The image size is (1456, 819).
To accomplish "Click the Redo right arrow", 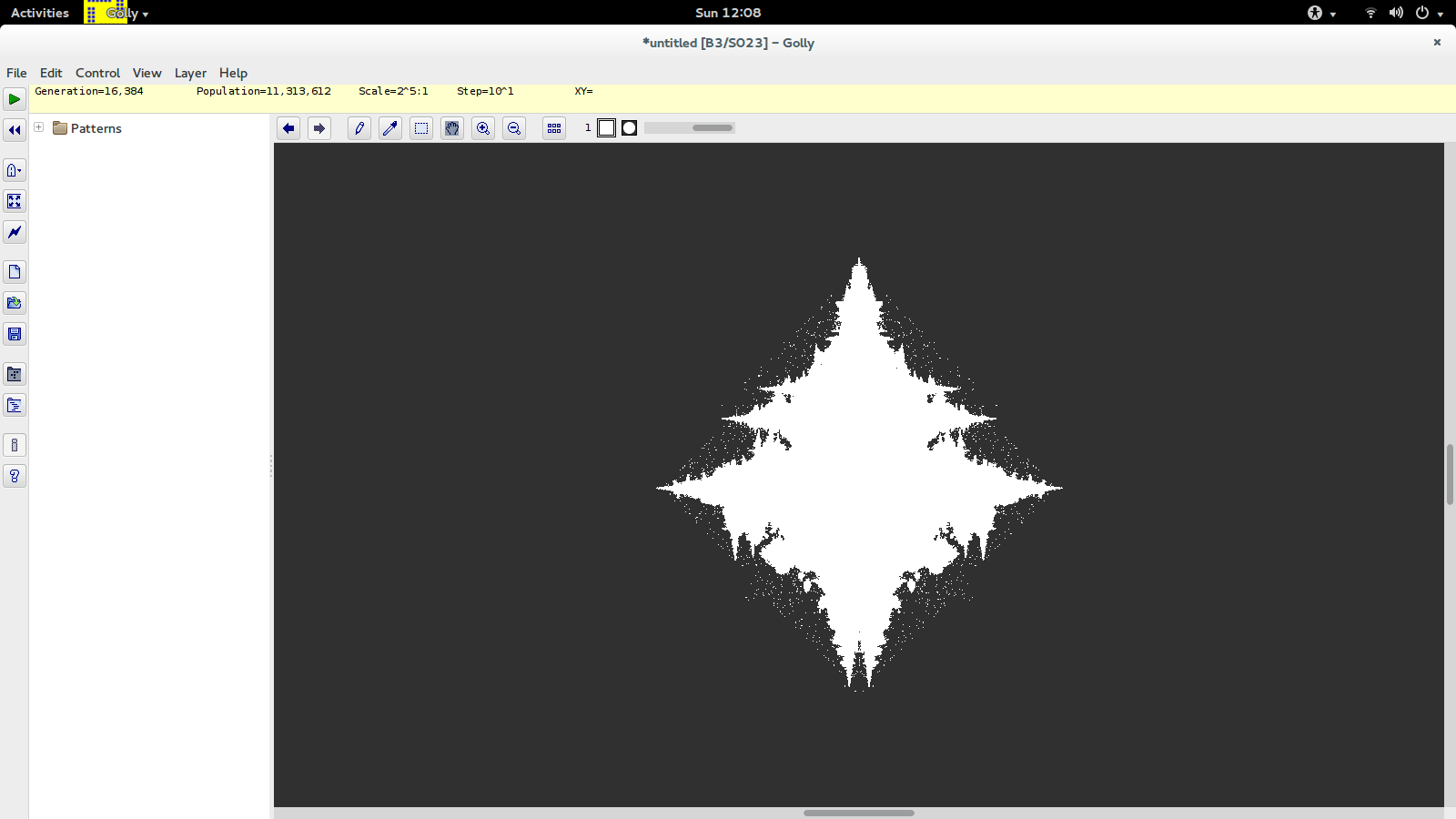I will [319, 128].
